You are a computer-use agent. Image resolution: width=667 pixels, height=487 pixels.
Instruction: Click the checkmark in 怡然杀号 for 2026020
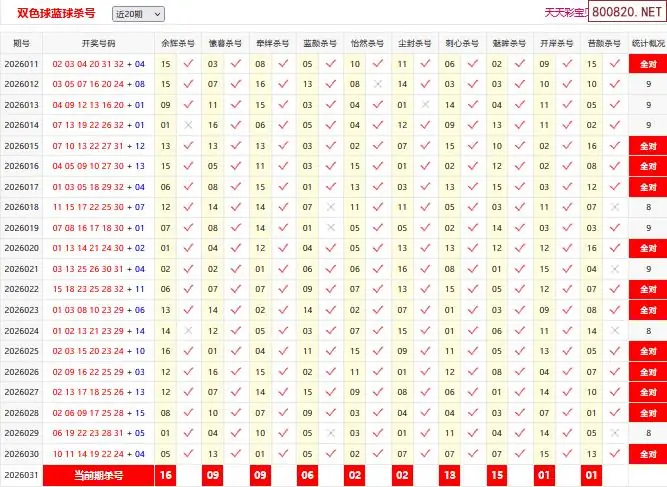tap(378, 249)
